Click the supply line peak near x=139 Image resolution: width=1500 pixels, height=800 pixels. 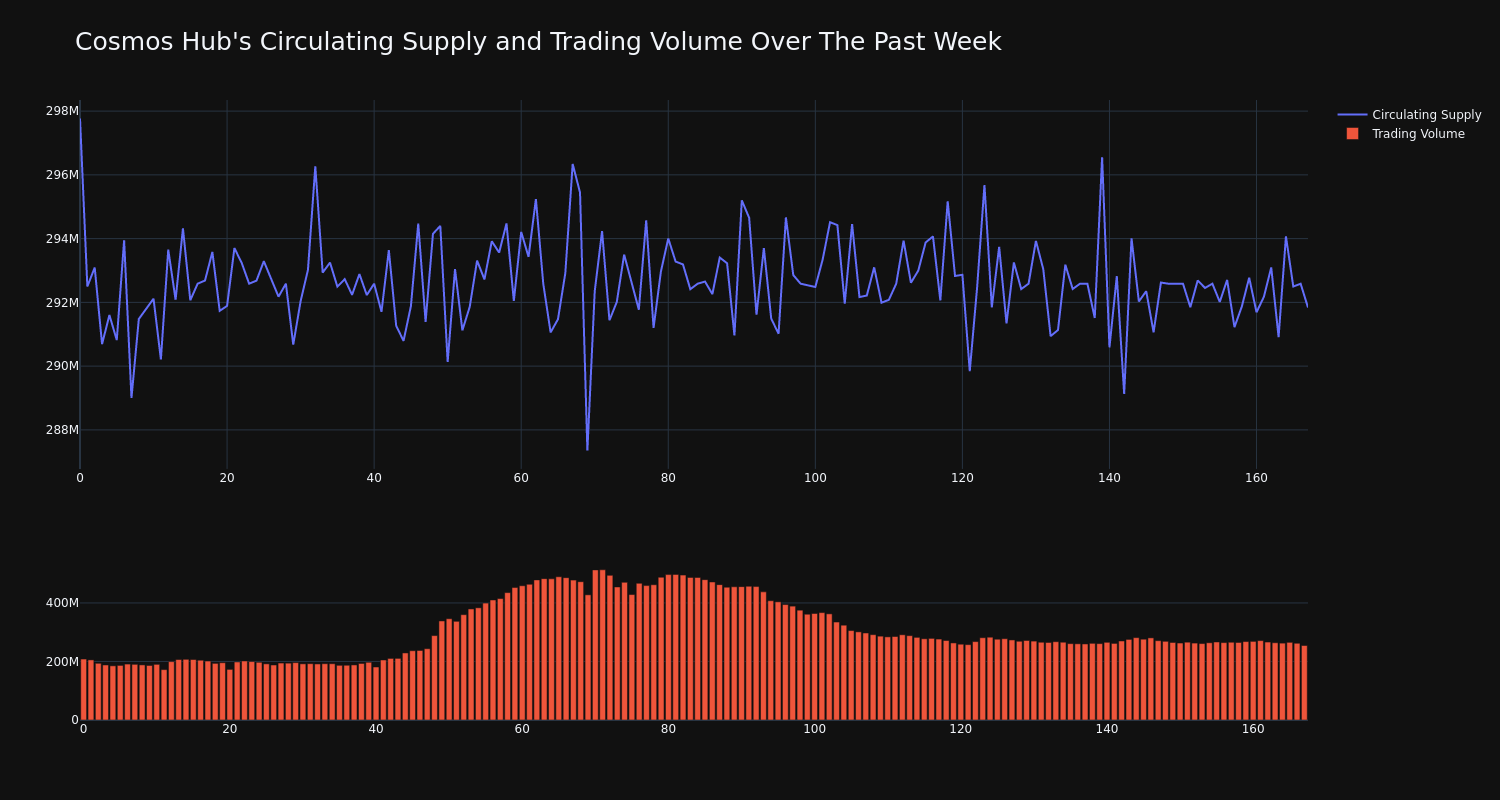click(1102, 158)
